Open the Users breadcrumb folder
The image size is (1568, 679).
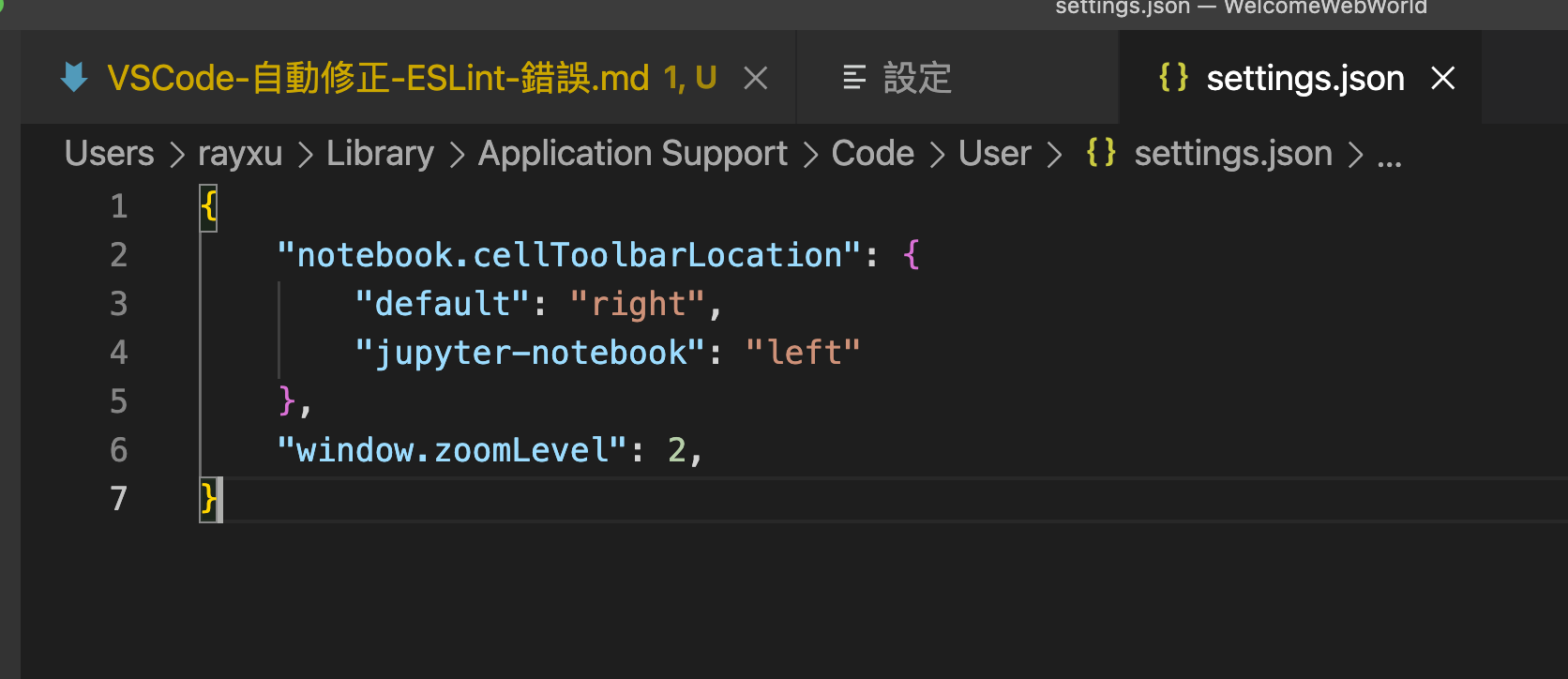109,153
